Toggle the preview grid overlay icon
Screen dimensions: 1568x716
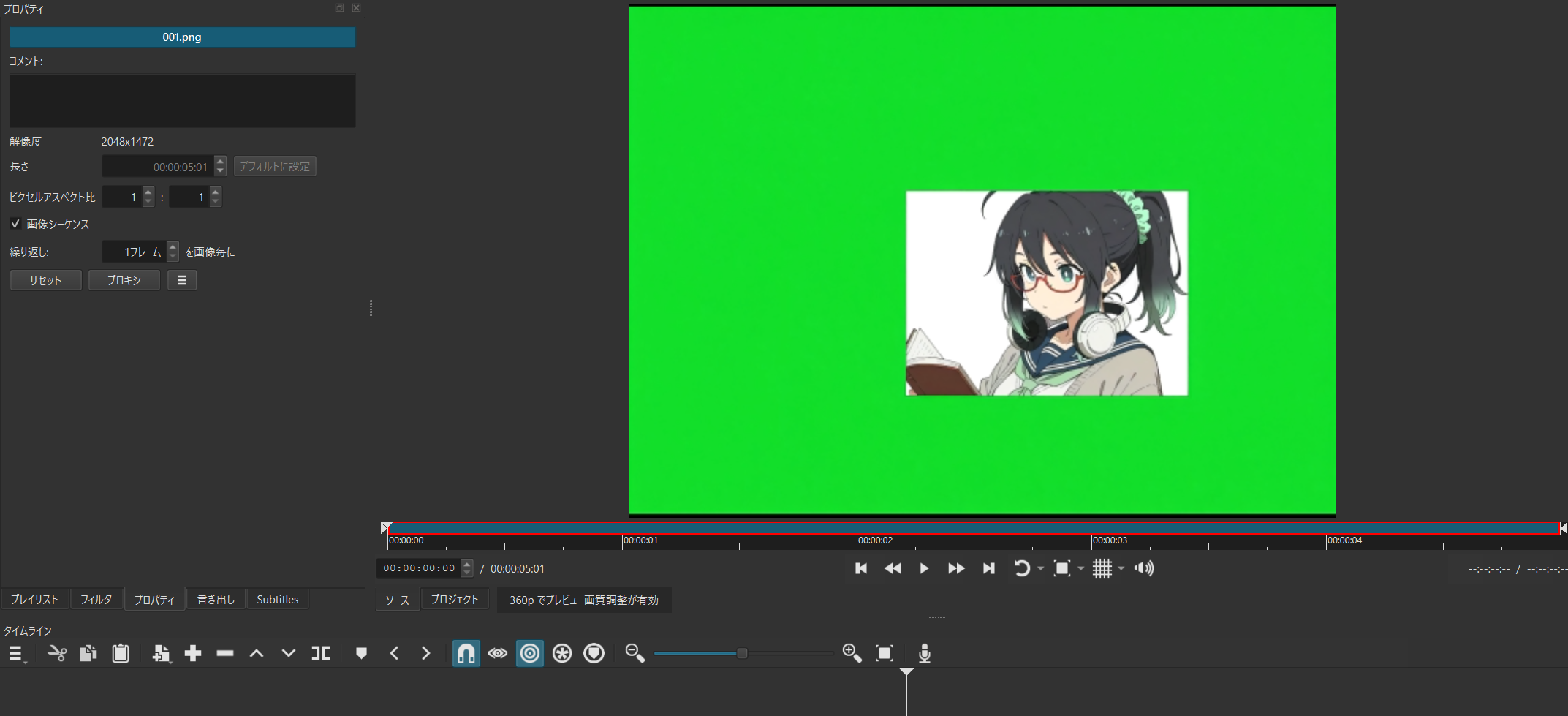(x=1102, y=568)
